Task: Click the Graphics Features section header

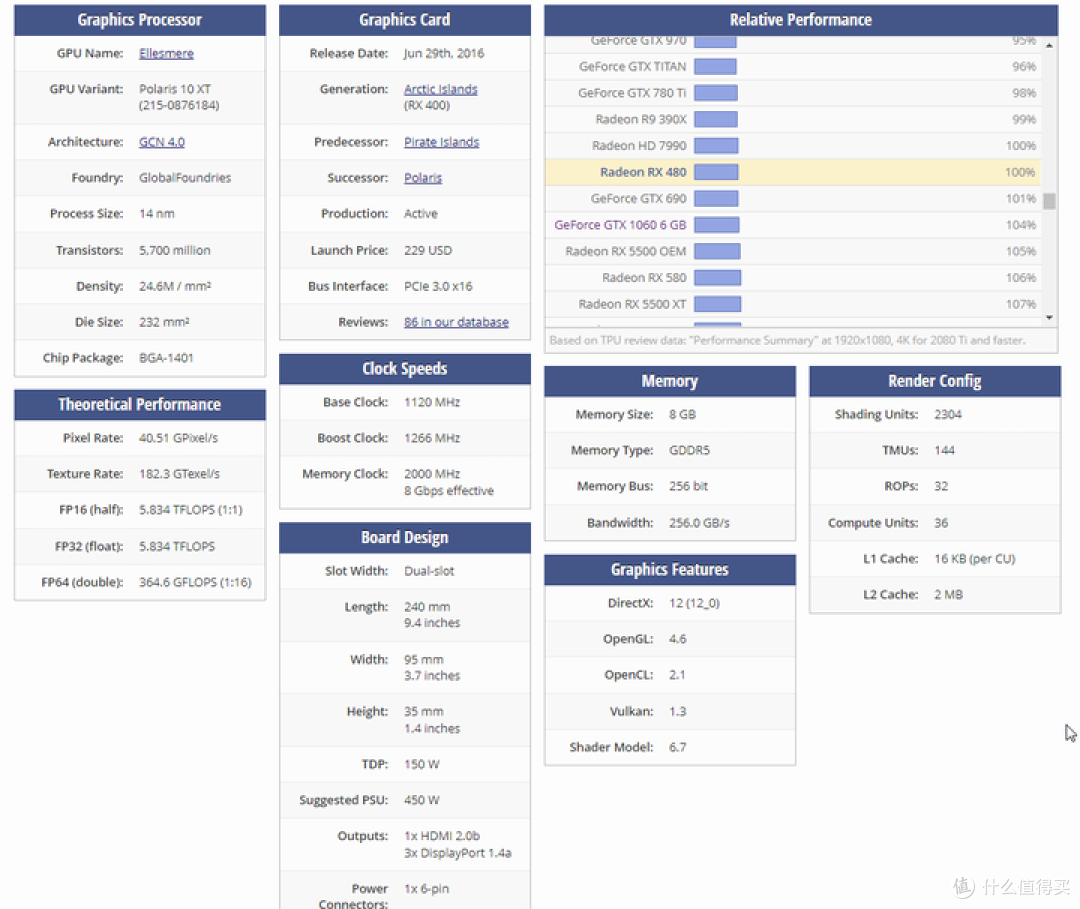Action: [x=670, y=570]
